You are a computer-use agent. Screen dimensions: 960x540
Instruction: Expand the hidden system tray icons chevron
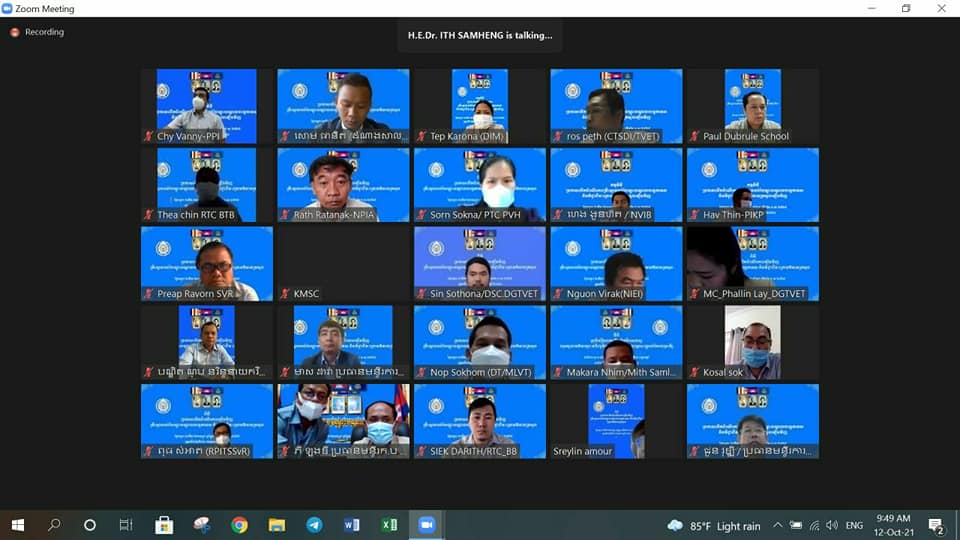[x=777, y=526]
